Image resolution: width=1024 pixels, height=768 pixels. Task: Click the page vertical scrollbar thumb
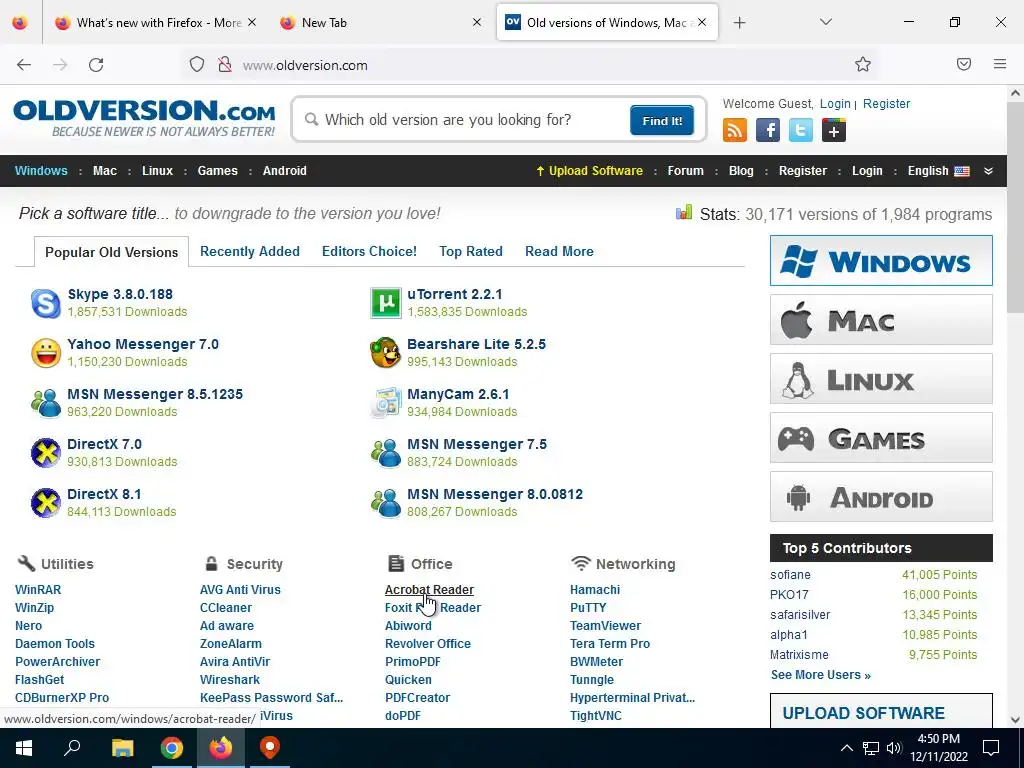pyautogui.click(x=1015, y=208)
